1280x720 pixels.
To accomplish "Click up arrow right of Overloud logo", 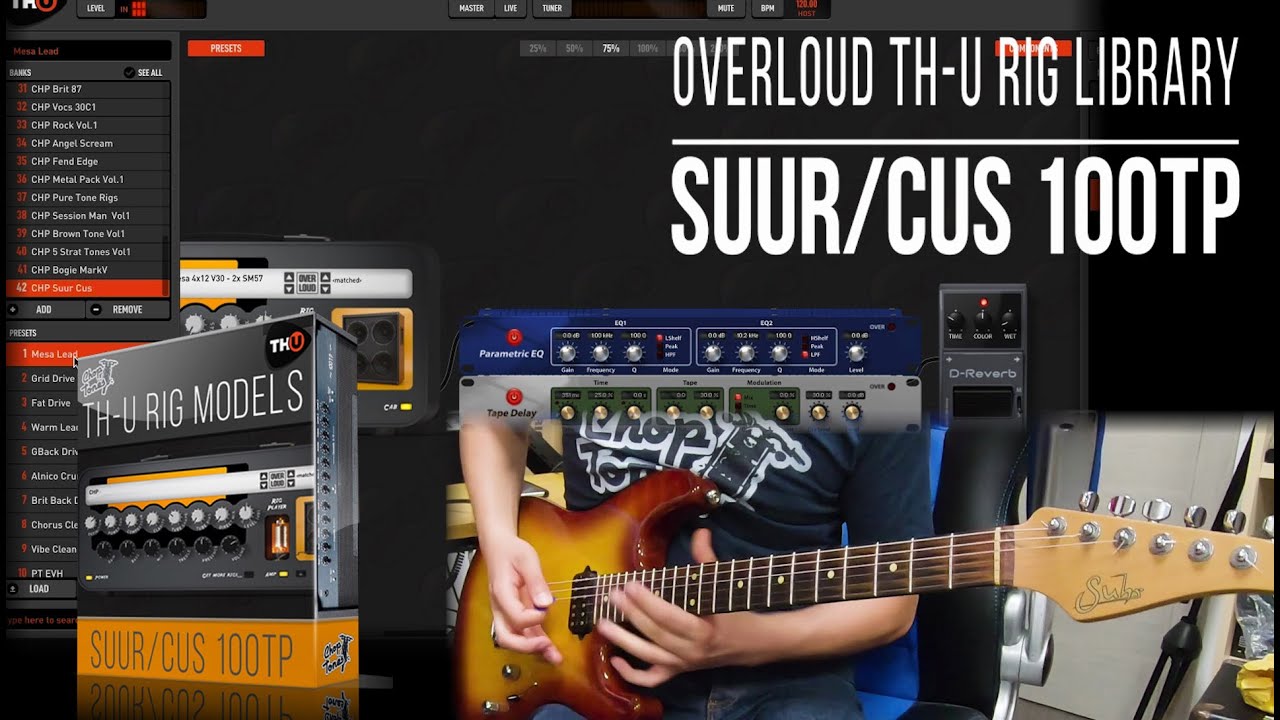I will coord(325,276).
